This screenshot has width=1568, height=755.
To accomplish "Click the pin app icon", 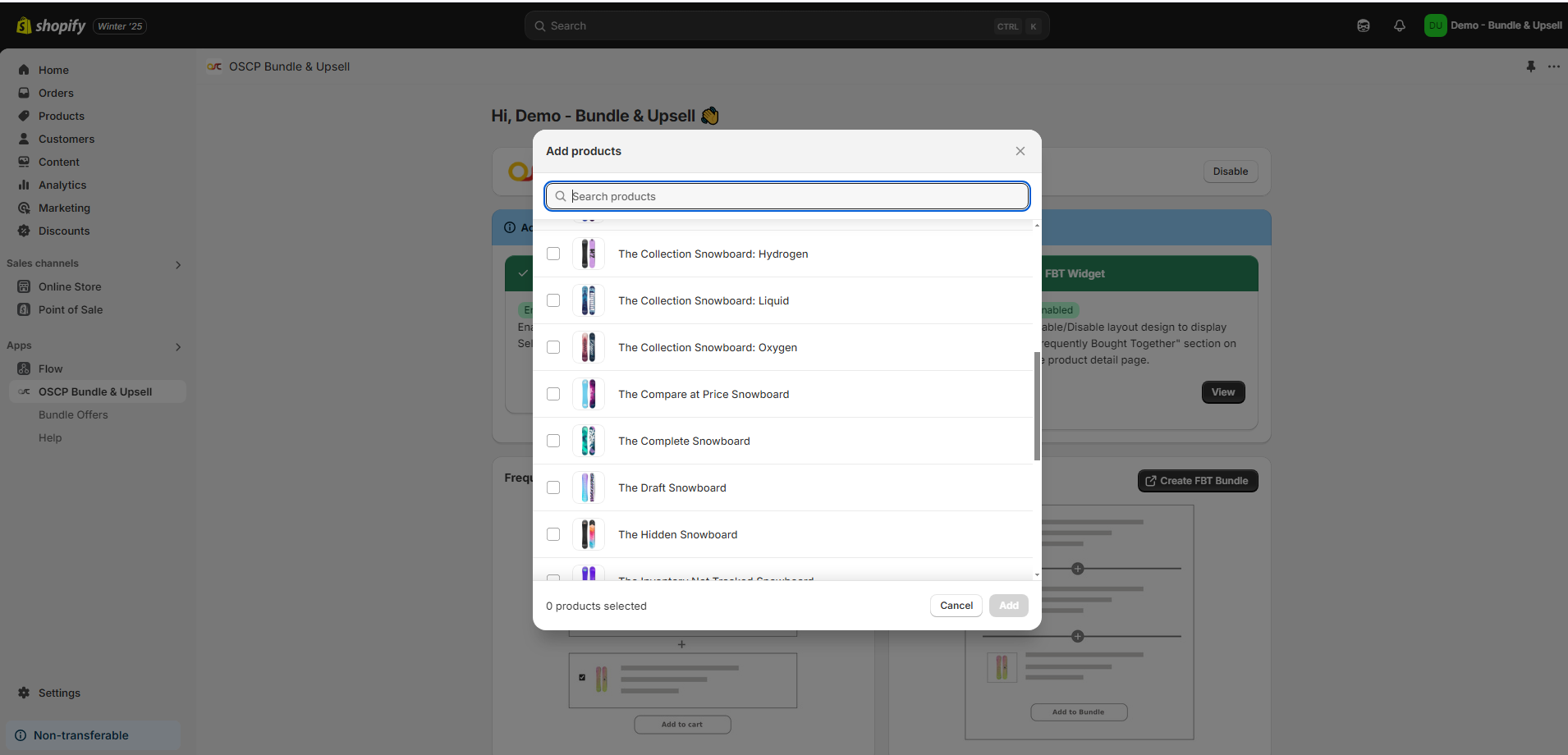I will pos(1530,66).
